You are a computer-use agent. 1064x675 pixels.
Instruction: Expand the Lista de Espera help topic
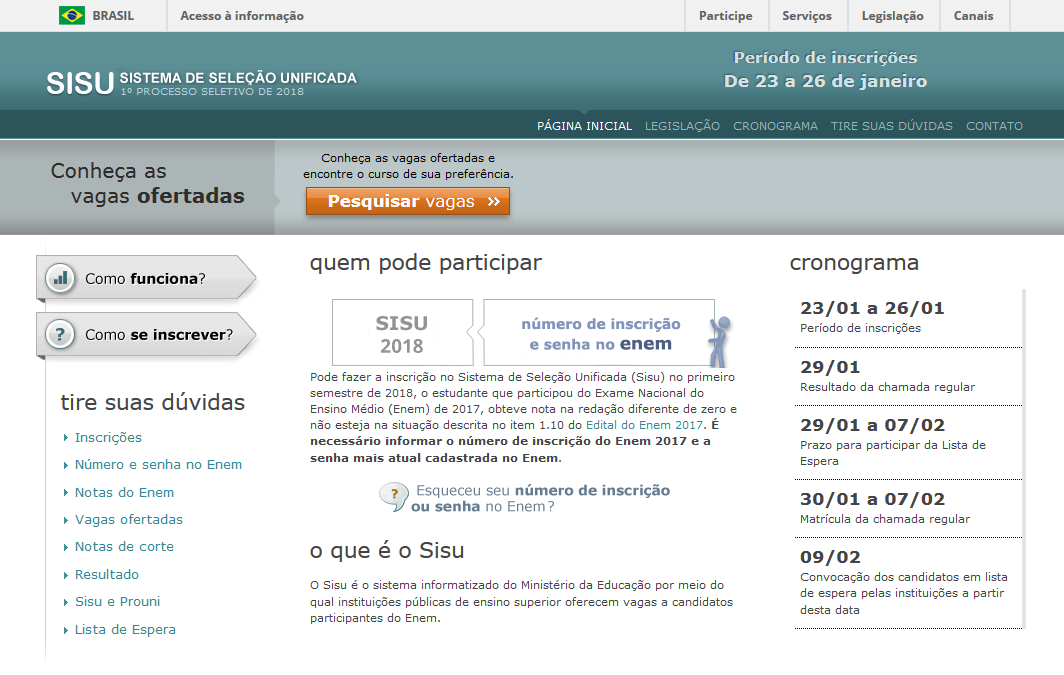[125, 630]
